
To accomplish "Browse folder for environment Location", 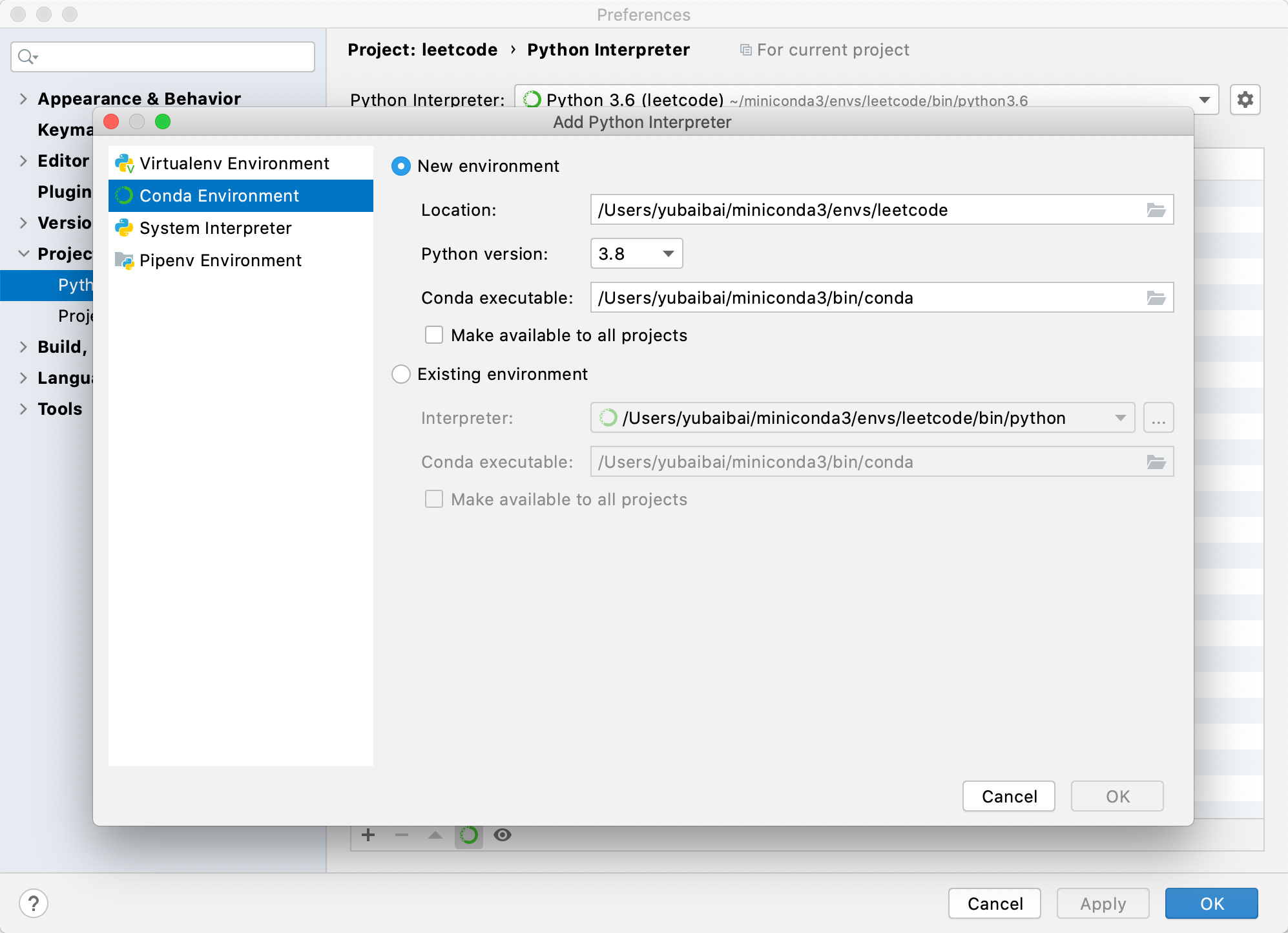I will pyautogui.click(x=1156, y=210).
